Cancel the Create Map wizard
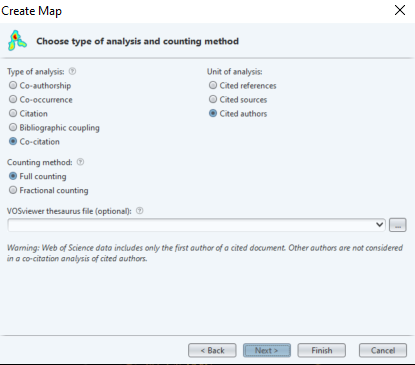 [x=383, y=350]
